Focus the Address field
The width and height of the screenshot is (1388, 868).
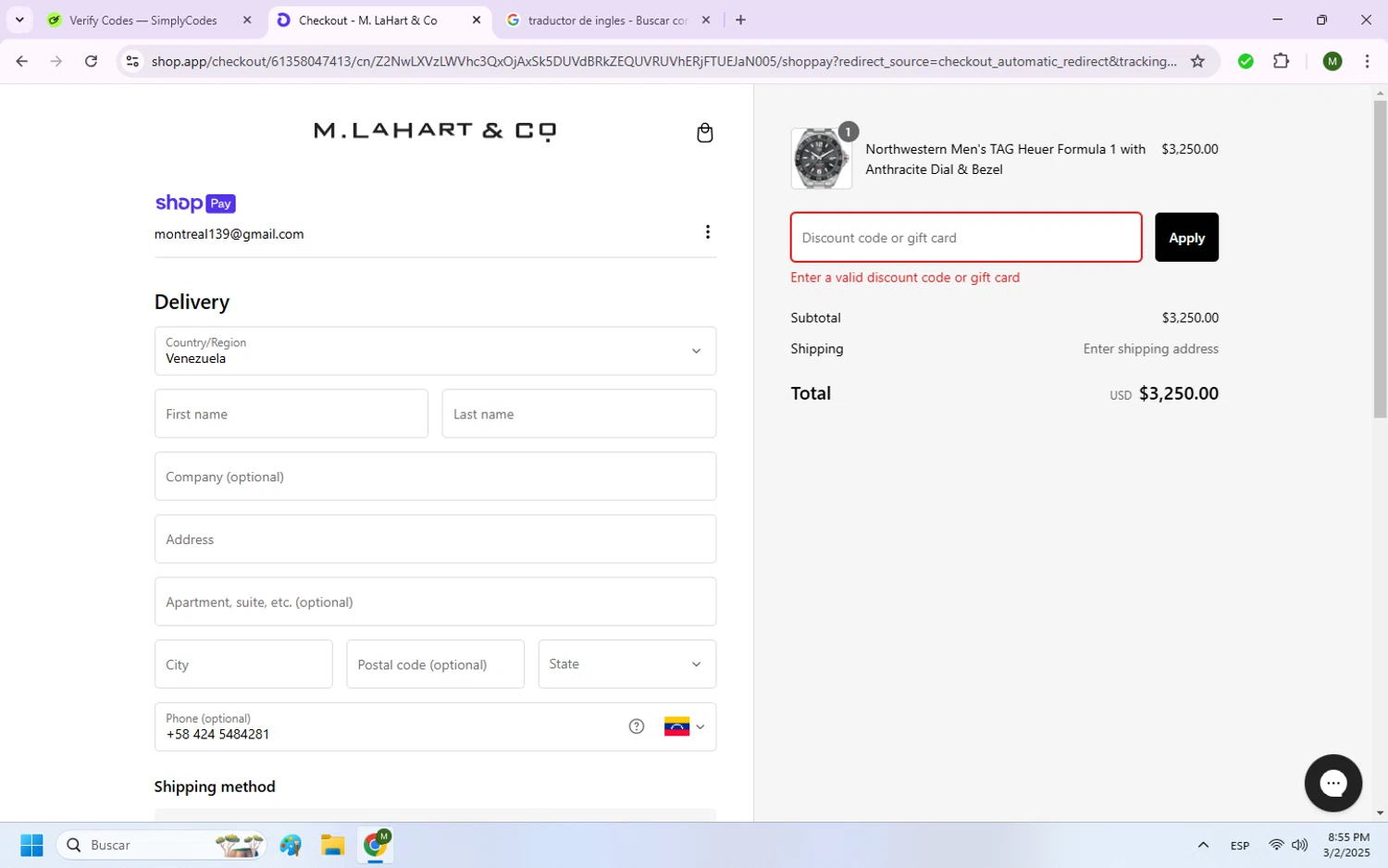click(x=435, y=539)
